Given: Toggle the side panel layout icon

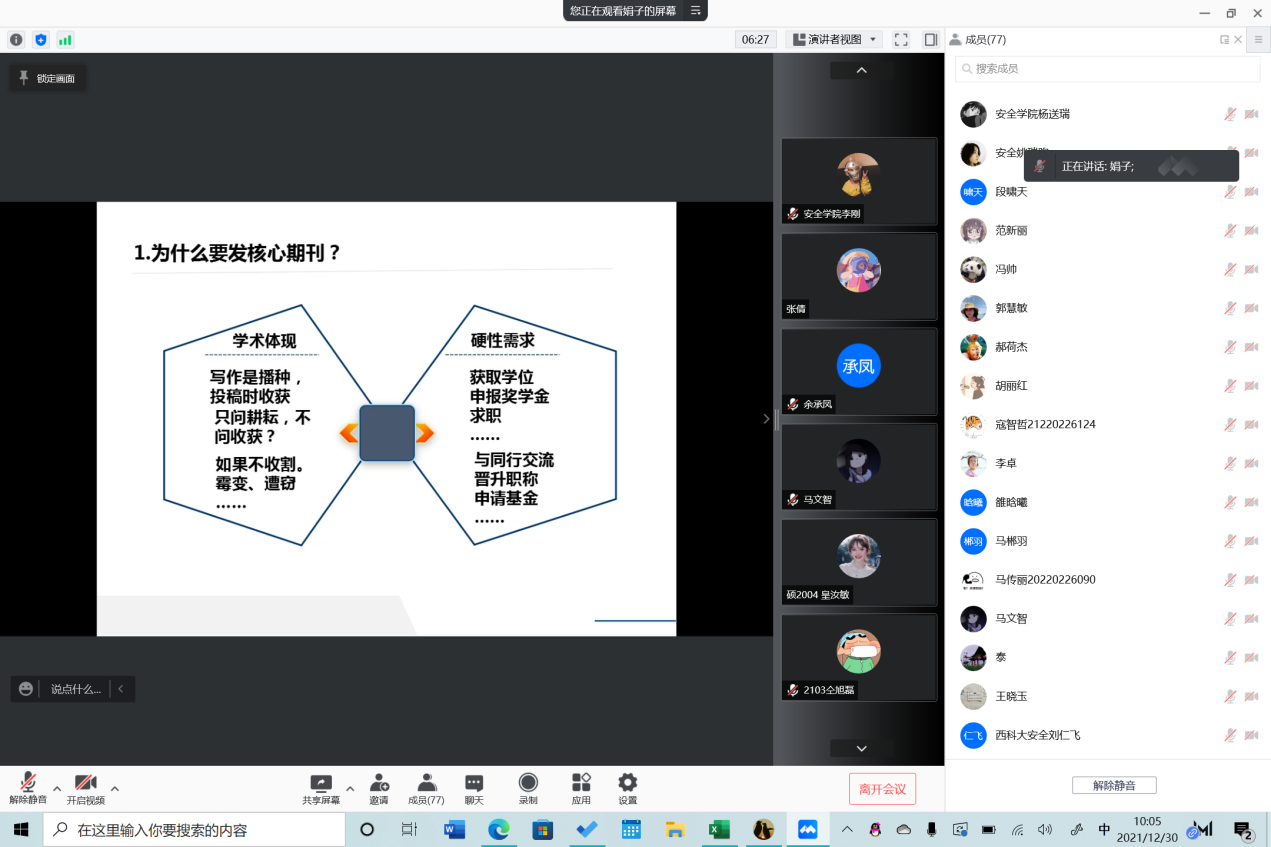Looking at the screenshot, I should (930, 40).
